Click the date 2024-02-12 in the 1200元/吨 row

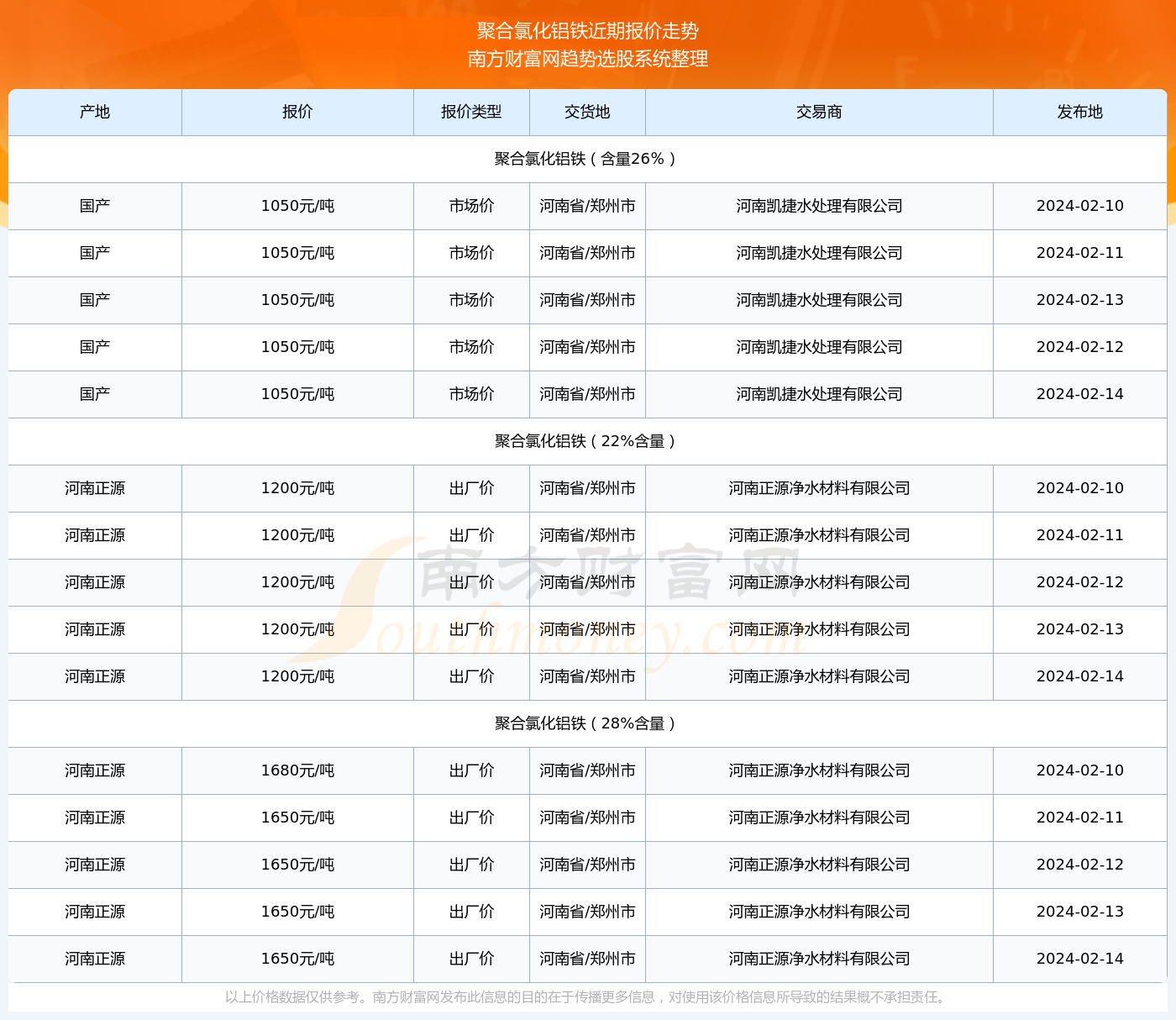tap(1080, 582)
